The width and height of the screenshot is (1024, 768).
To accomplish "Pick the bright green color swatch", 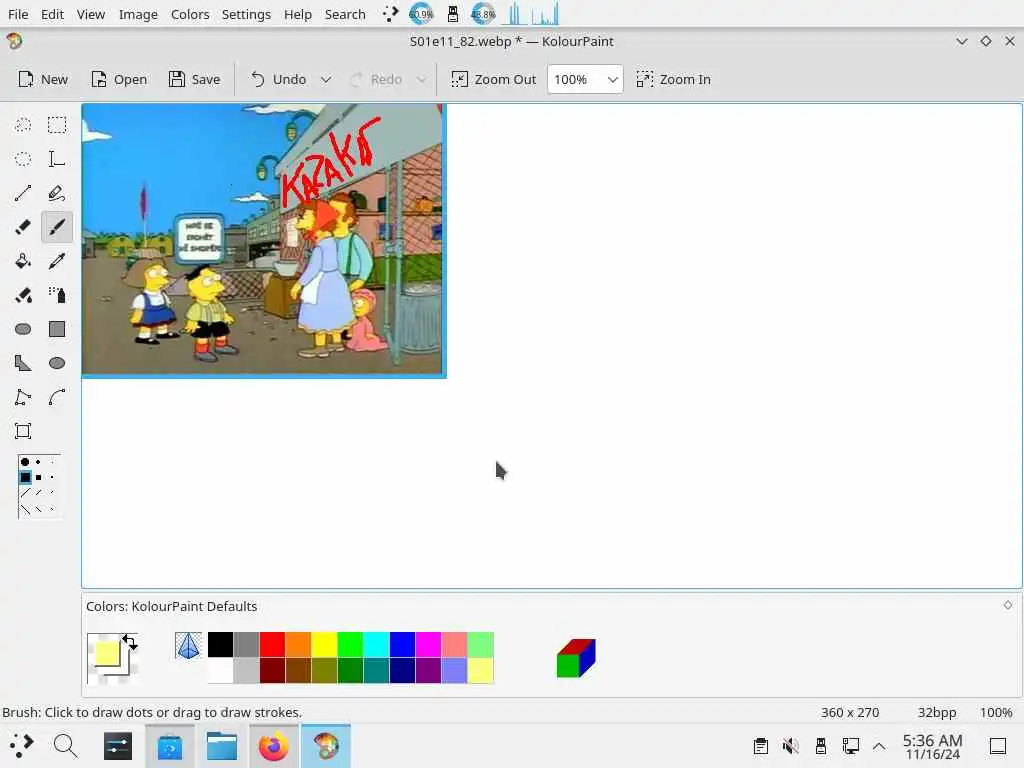I will point(350,645).
